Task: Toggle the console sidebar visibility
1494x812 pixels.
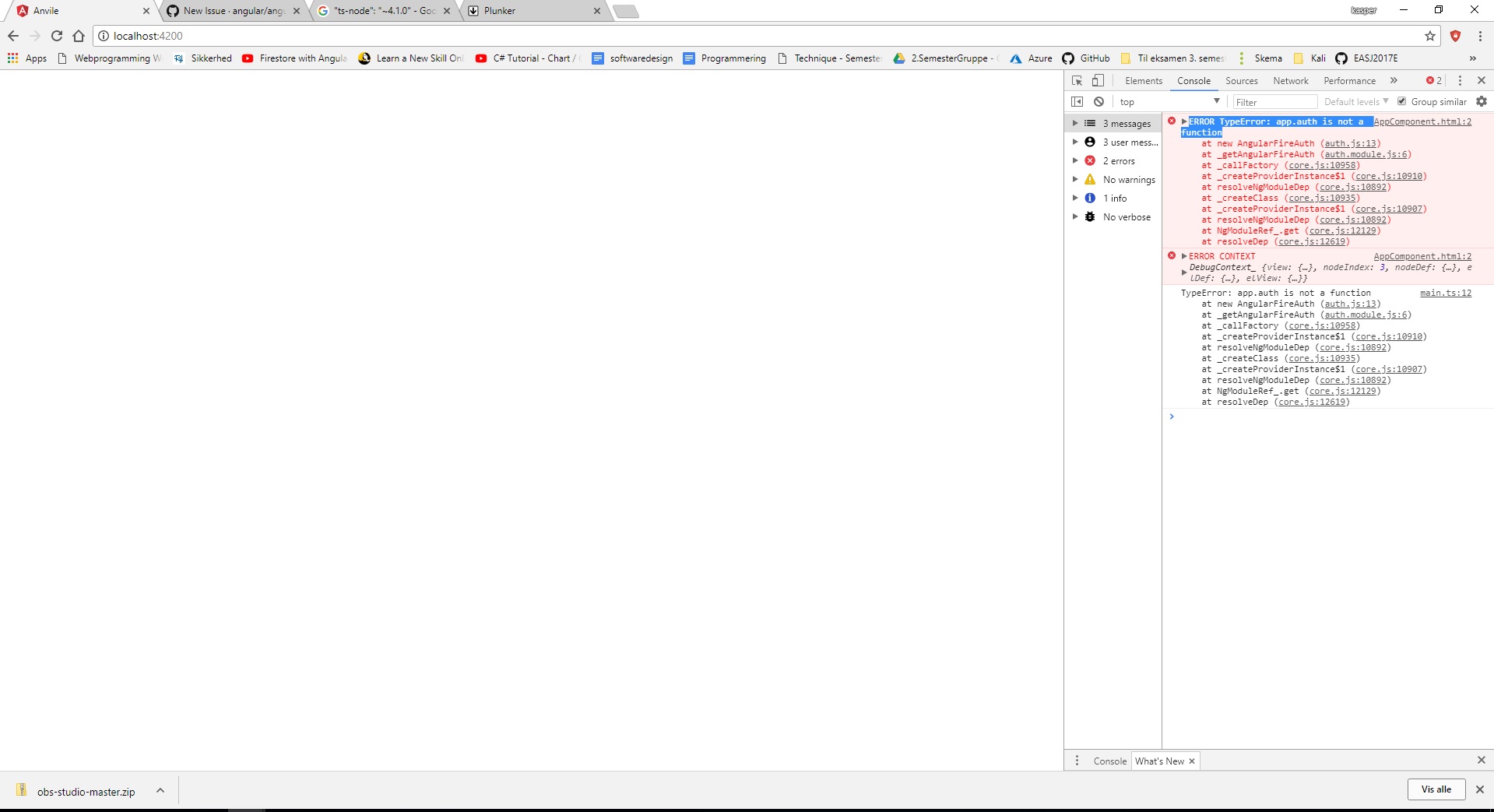Action: coord(1077,101)
